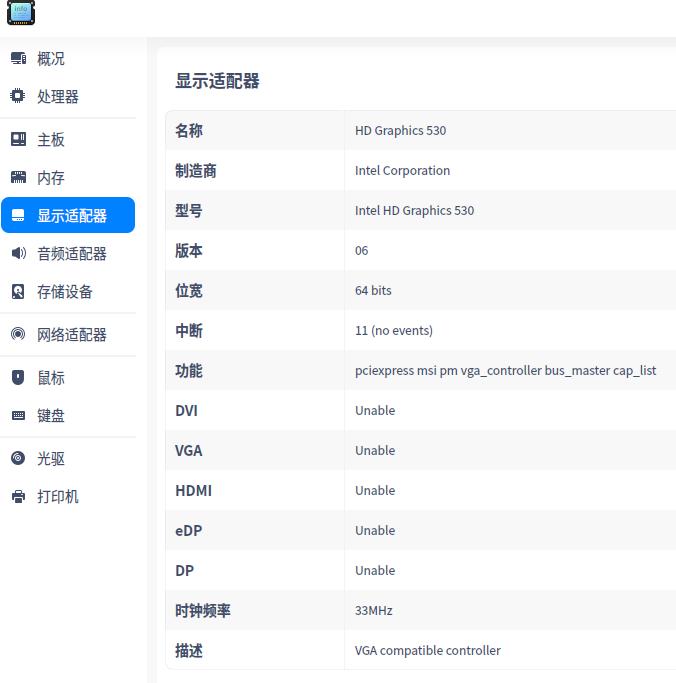This screenshot has width=676, height=683.
Task: Click the Unable value in HDMI row
Action: (375, 490)
